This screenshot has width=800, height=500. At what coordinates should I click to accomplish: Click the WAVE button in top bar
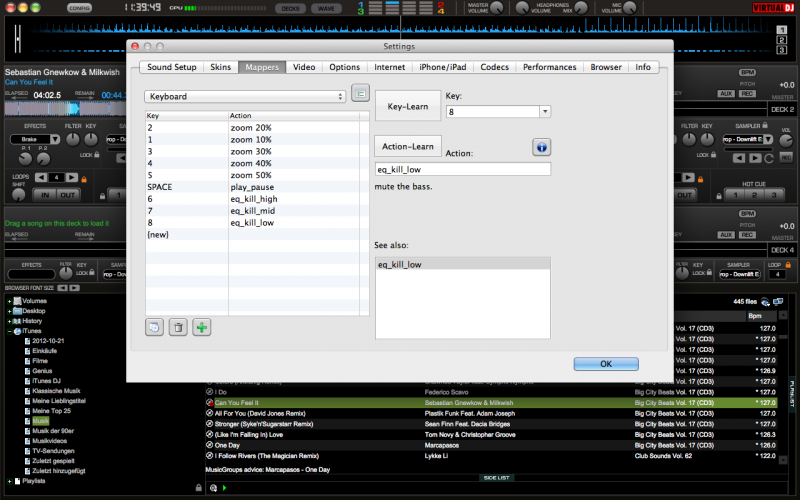[326, 8]
